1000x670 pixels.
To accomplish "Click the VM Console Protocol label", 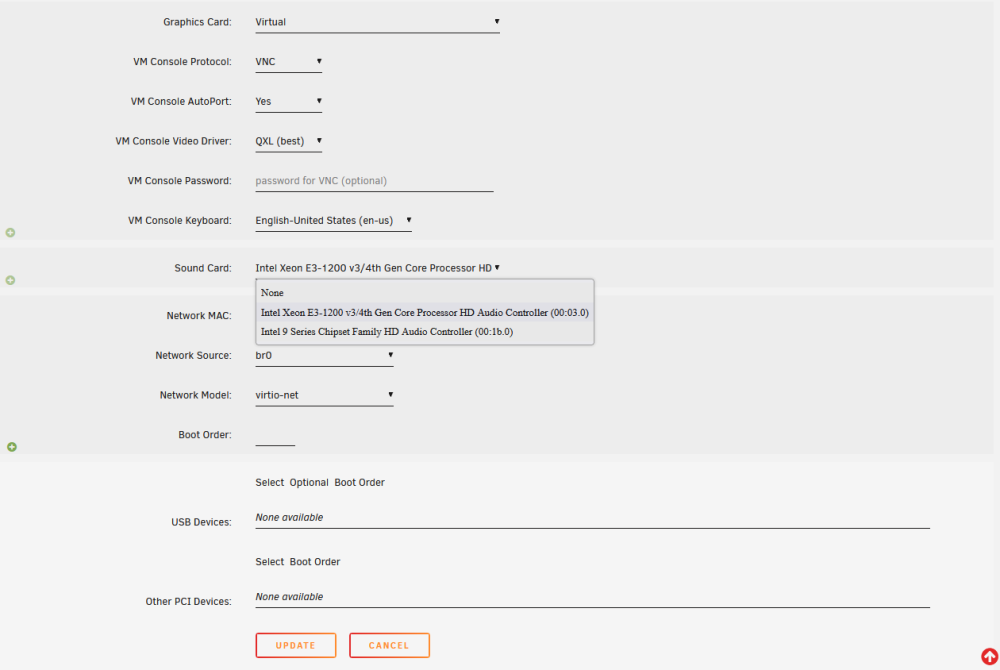I will point(182,62).
